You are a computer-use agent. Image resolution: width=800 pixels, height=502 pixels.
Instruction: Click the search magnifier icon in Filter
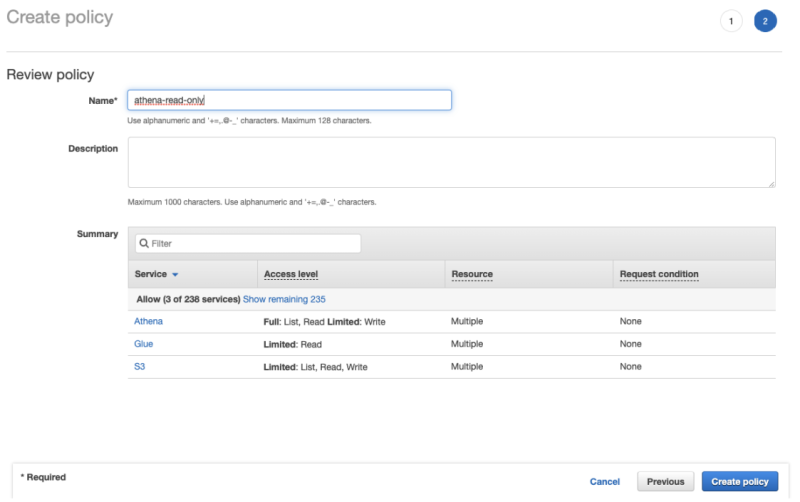click(x=144, y=243)
